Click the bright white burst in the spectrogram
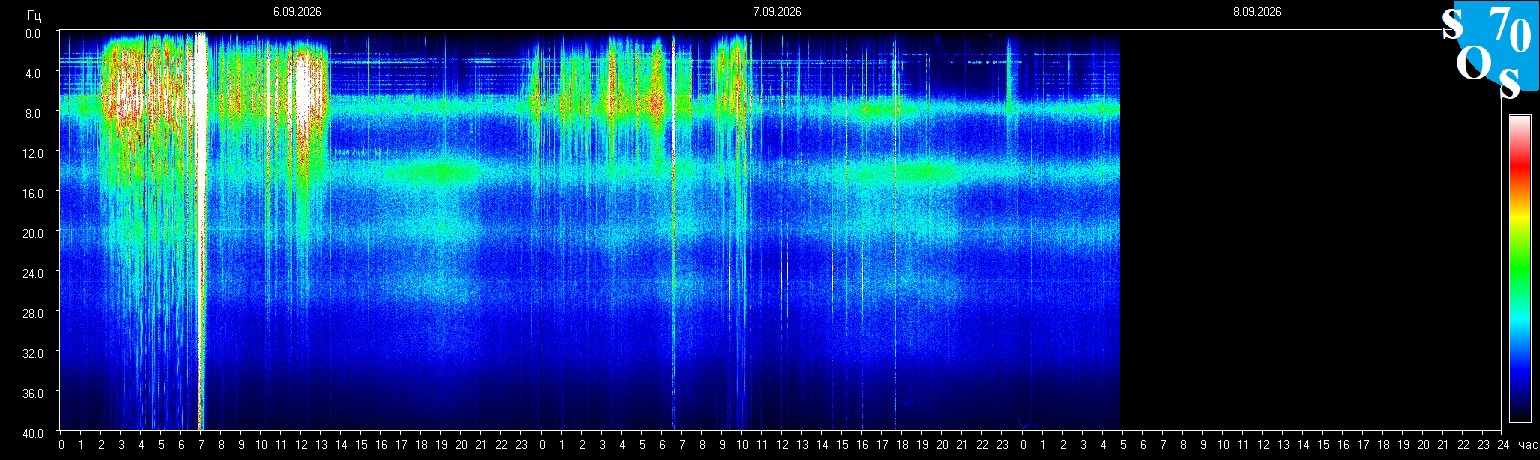1540x460 pixels. (201, 230)
